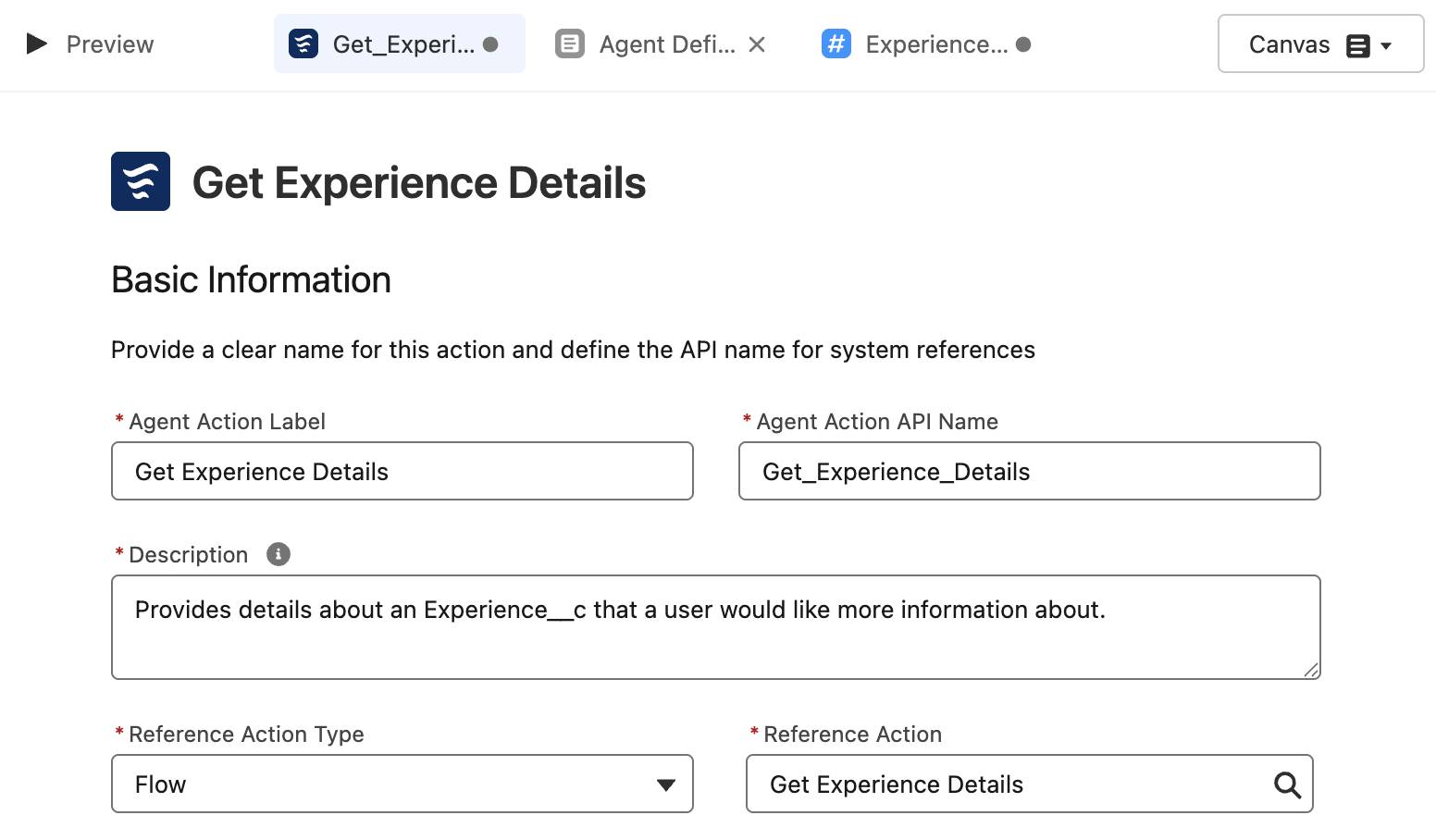
Task: Click the Preview play icon
Action: (36, 43)
